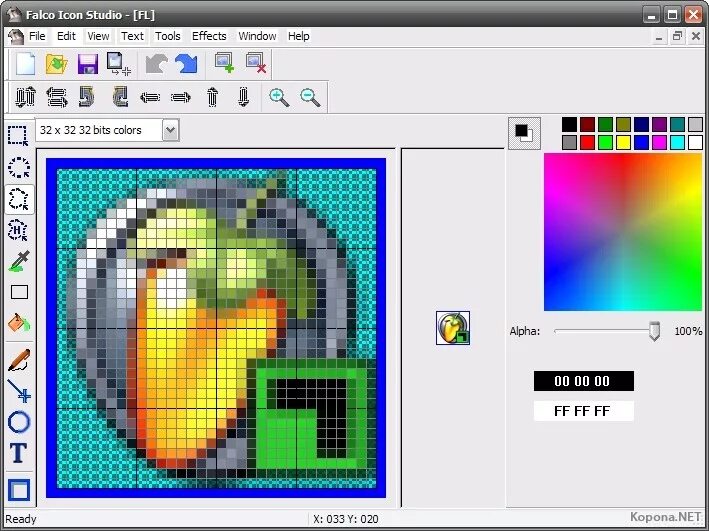Open the Help menu
The image size is (709, 531).
[x=298, y=36]
